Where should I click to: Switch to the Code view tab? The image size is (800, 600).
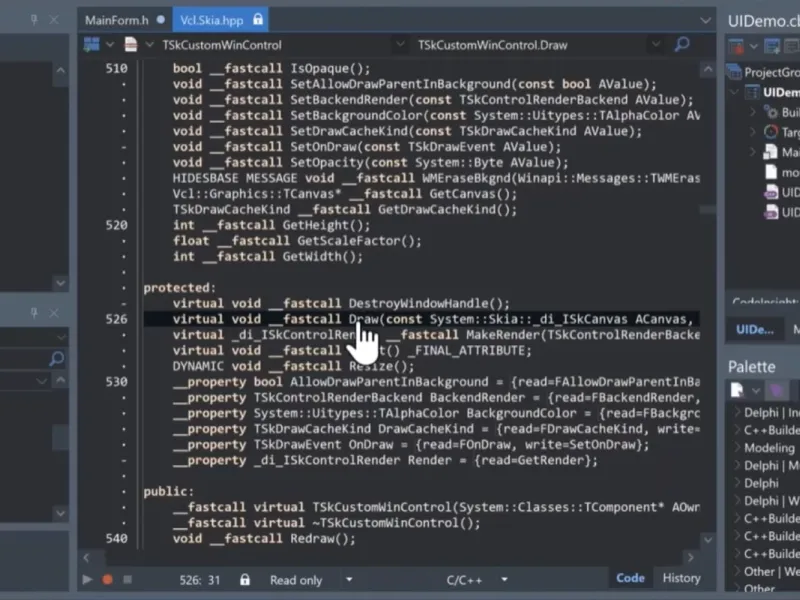click(630, 578)
